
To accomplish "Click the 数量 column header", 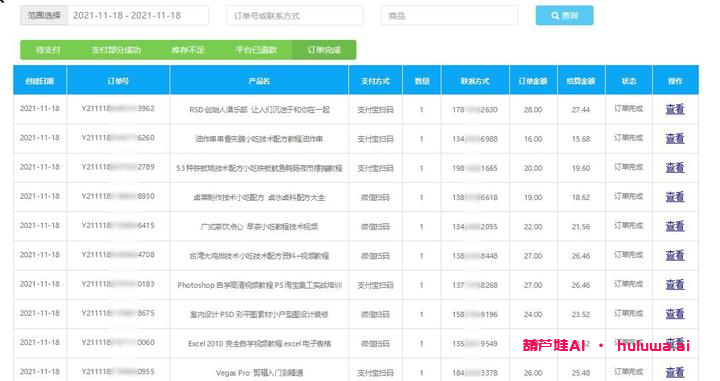I will 422,81.
